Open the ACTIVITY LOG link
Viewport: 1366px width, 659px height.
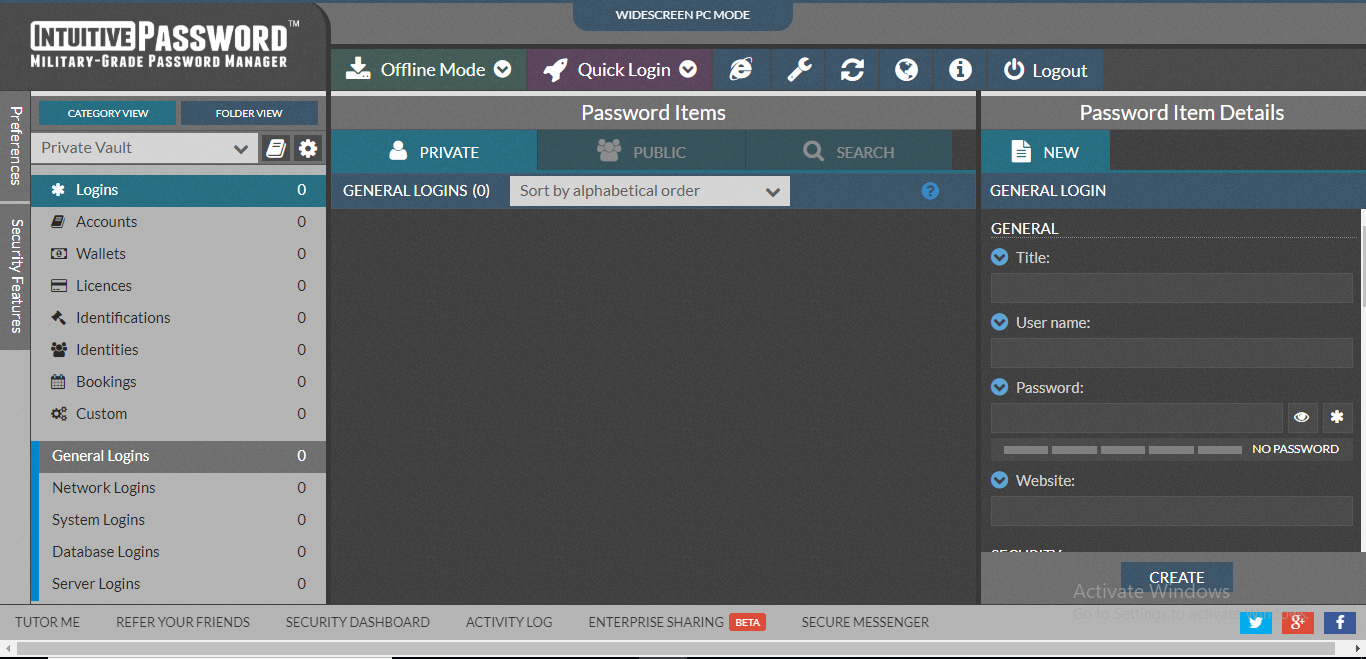click(x=509, y=622)
